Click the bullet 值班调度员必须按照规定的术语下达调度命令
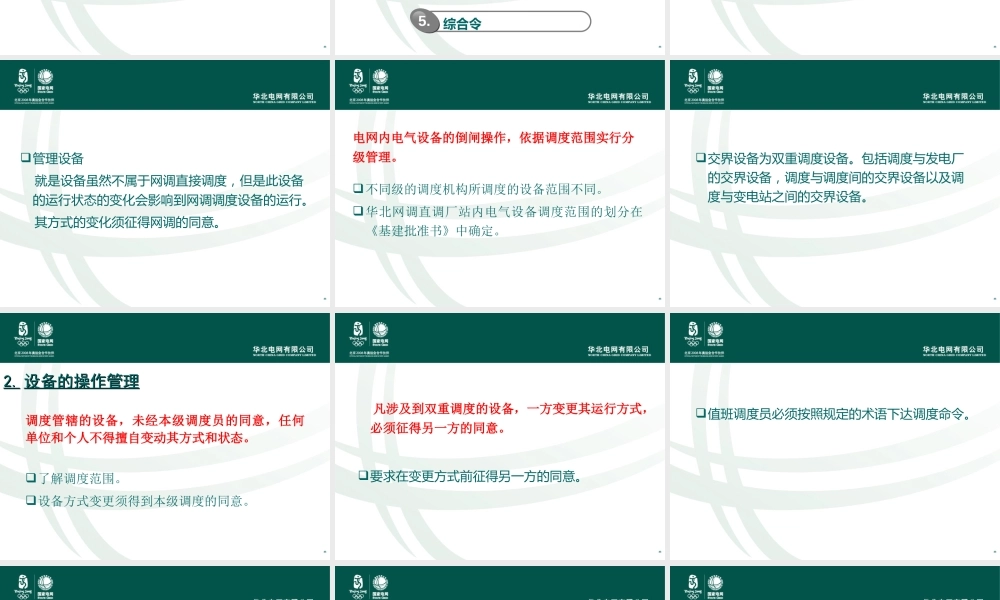 [834, 414]
